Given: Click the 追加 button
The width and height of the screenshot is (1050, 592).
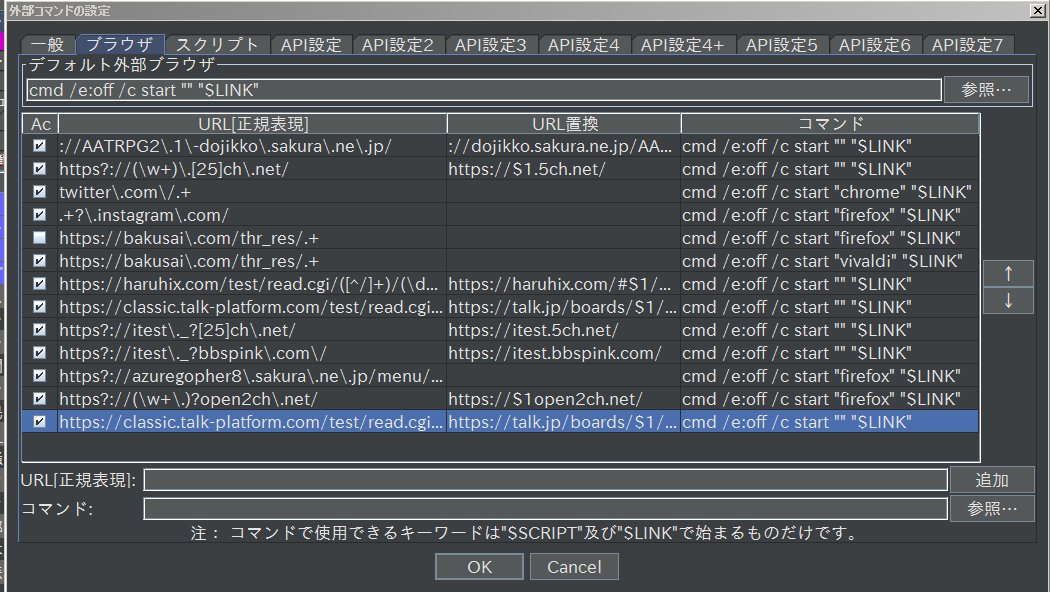Looking at the screenshot, I should tap(992, 480).
